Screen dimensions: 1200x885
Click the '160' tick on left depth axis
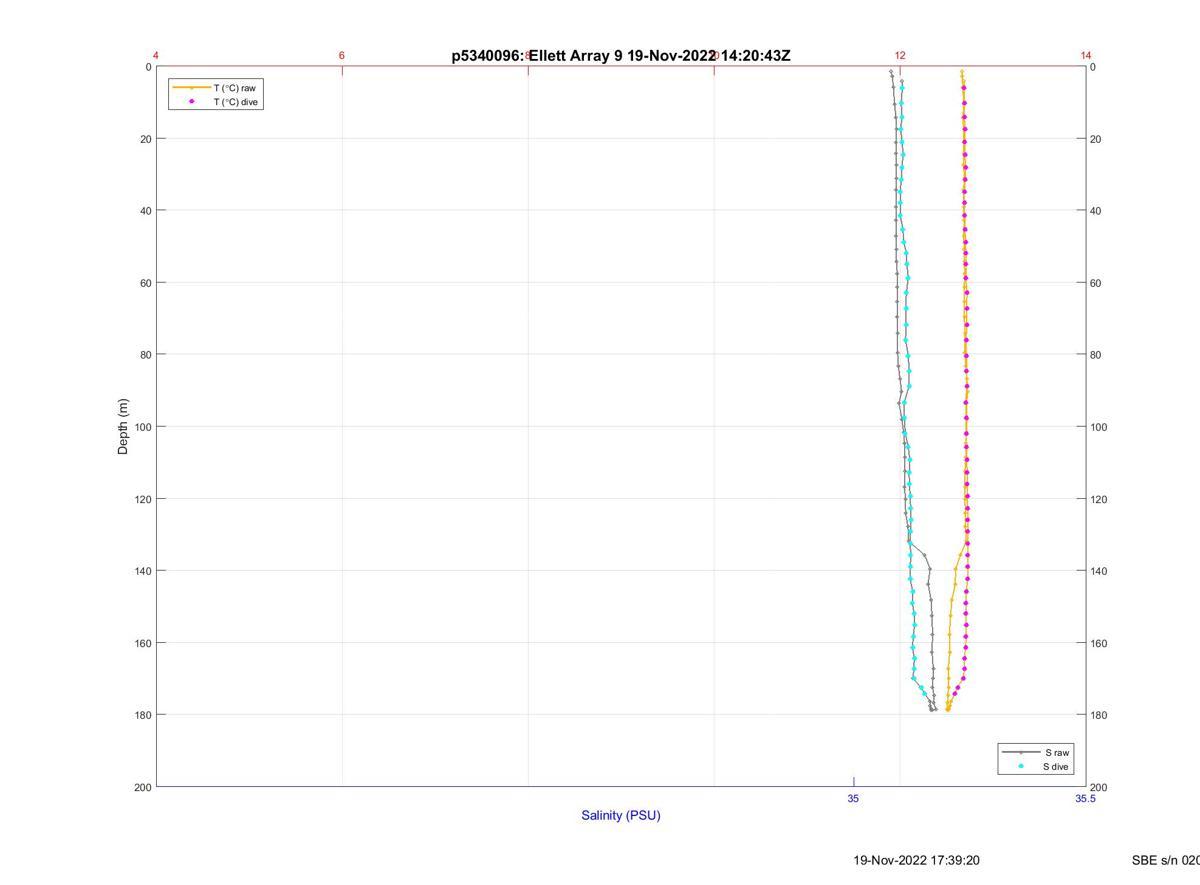coord(142,643)
